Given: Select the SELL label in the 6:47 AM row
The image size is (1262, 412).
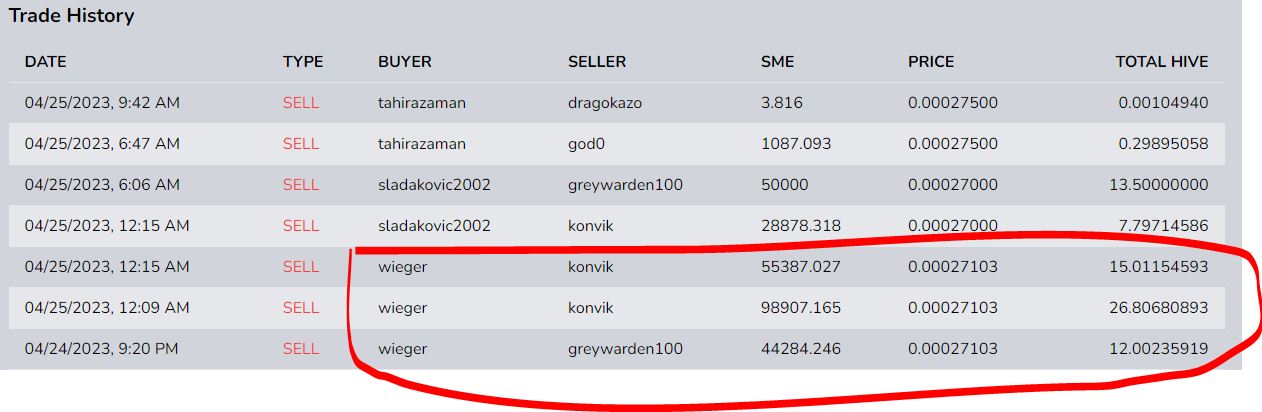Looking at the screenshot, I should point(301,144).
